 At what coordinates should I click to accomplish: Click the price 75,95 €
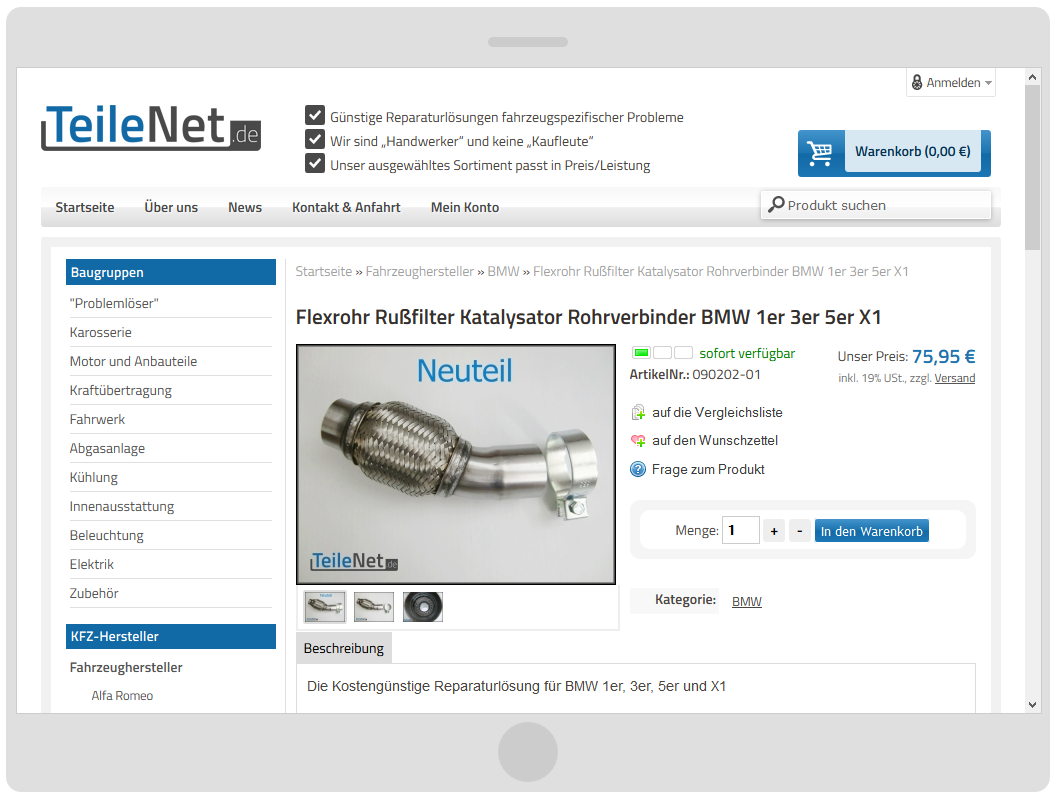coord(944,356)
